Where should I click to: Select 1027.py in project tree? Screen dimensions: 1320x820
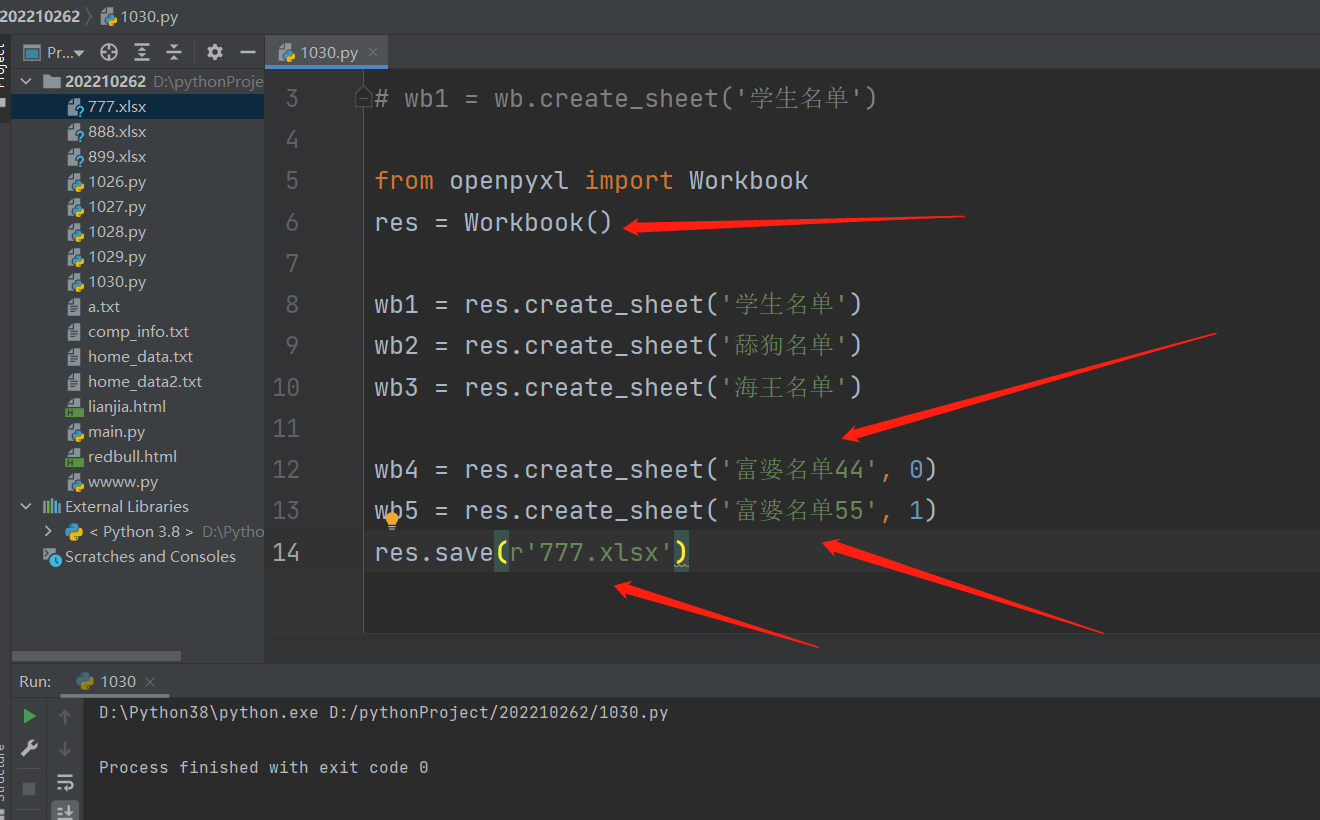(x=138, y=206)
